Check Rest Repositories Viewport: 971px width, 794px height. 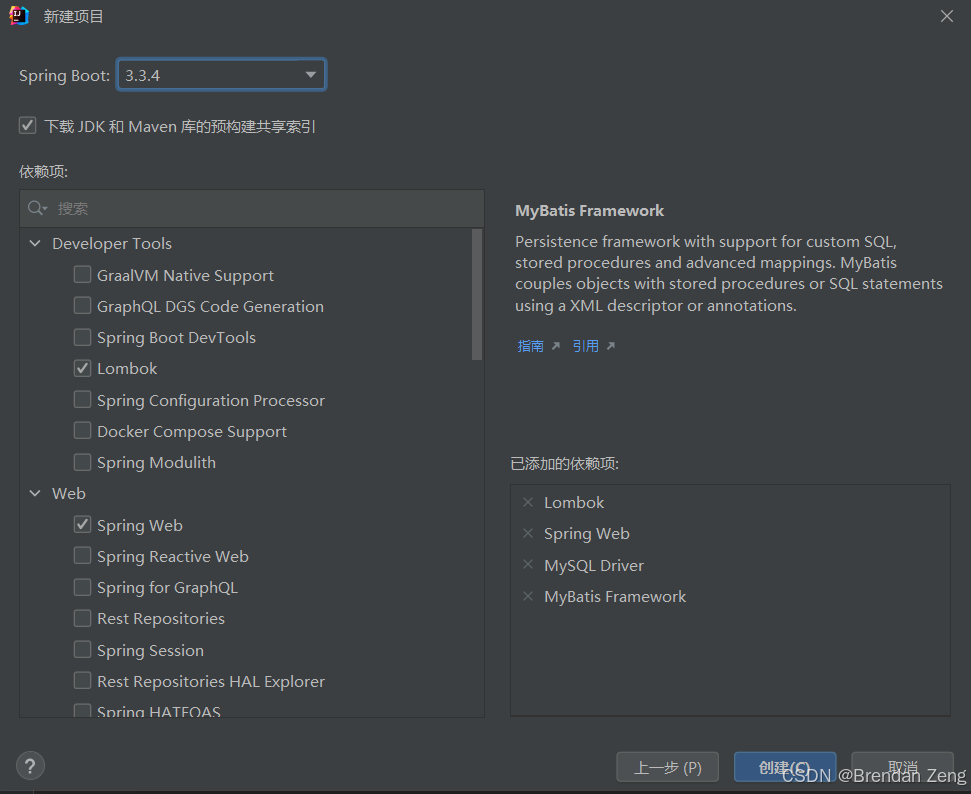coord(82,618)
